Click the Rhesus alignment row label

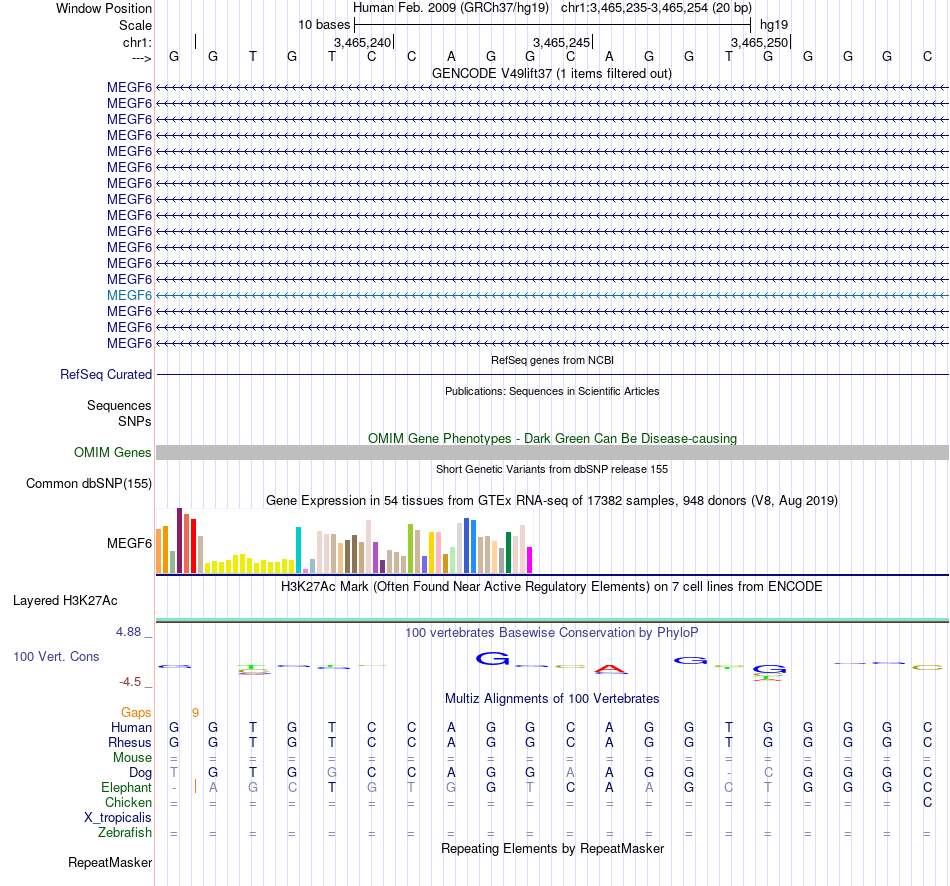(x=130, y=743)
